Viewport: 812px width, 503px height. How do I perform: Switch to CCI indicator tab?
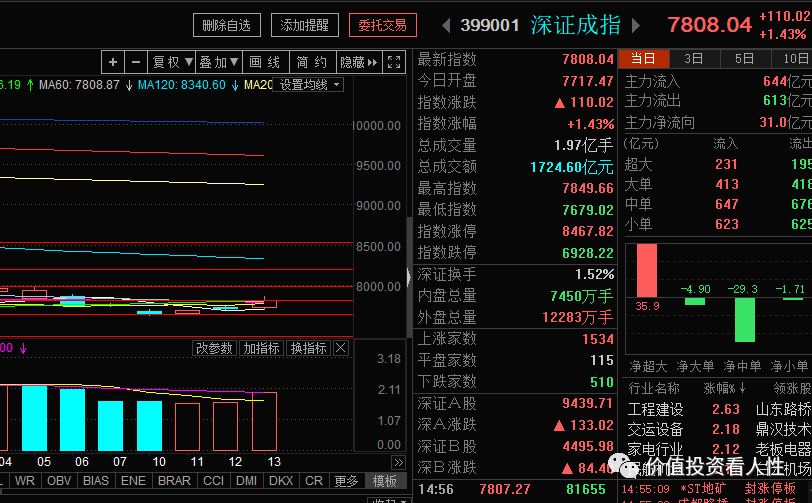pyautogui.click(x=213, y=481)
